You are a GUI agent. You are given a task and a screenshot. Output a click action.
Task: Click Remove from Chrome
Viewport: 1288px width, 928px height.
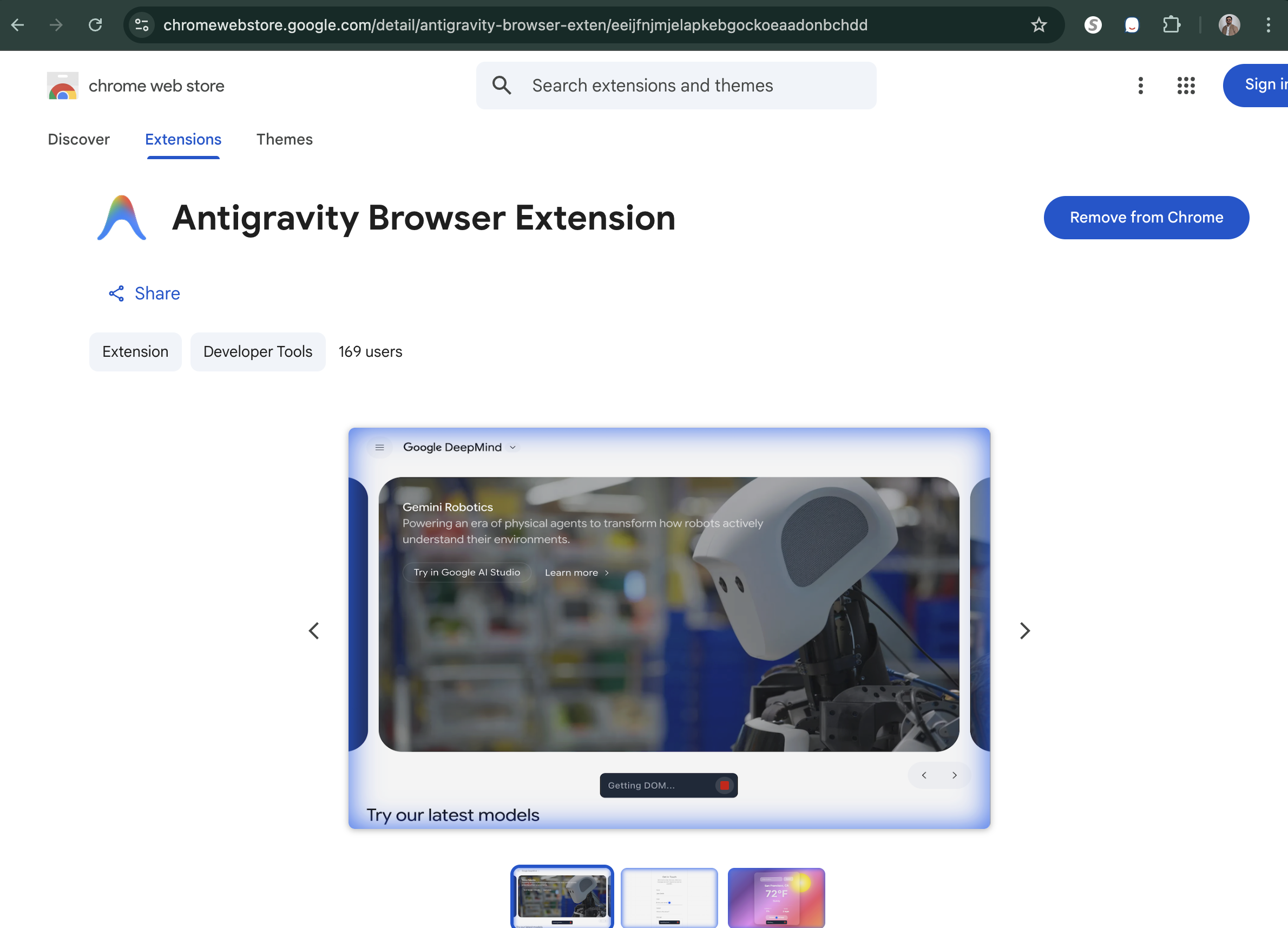(x=1146, y=217)
